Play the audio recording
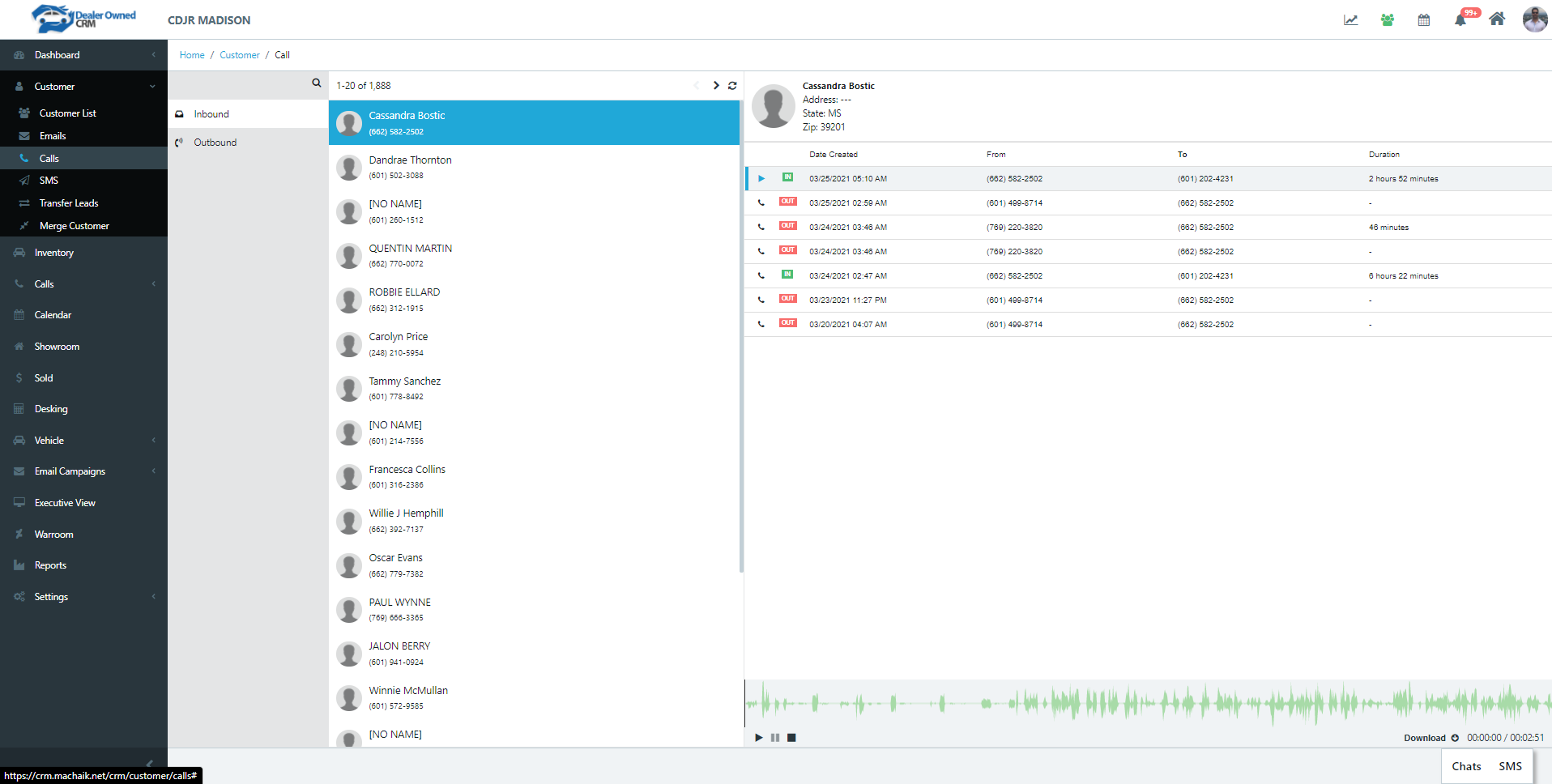 tap(759, 738)
